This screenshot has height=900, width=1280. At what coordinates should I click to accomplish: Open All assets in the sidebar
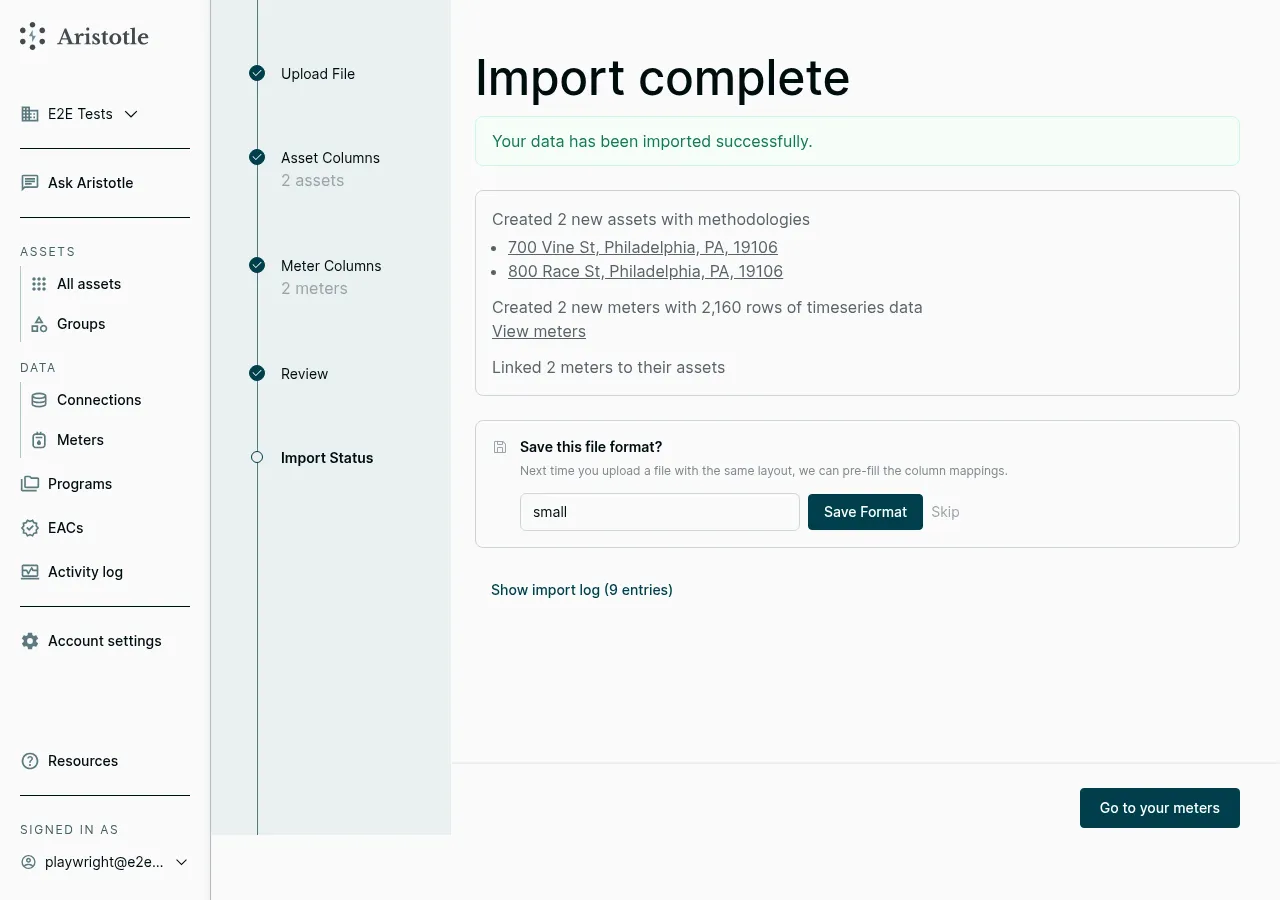click(x=89, y=284)
